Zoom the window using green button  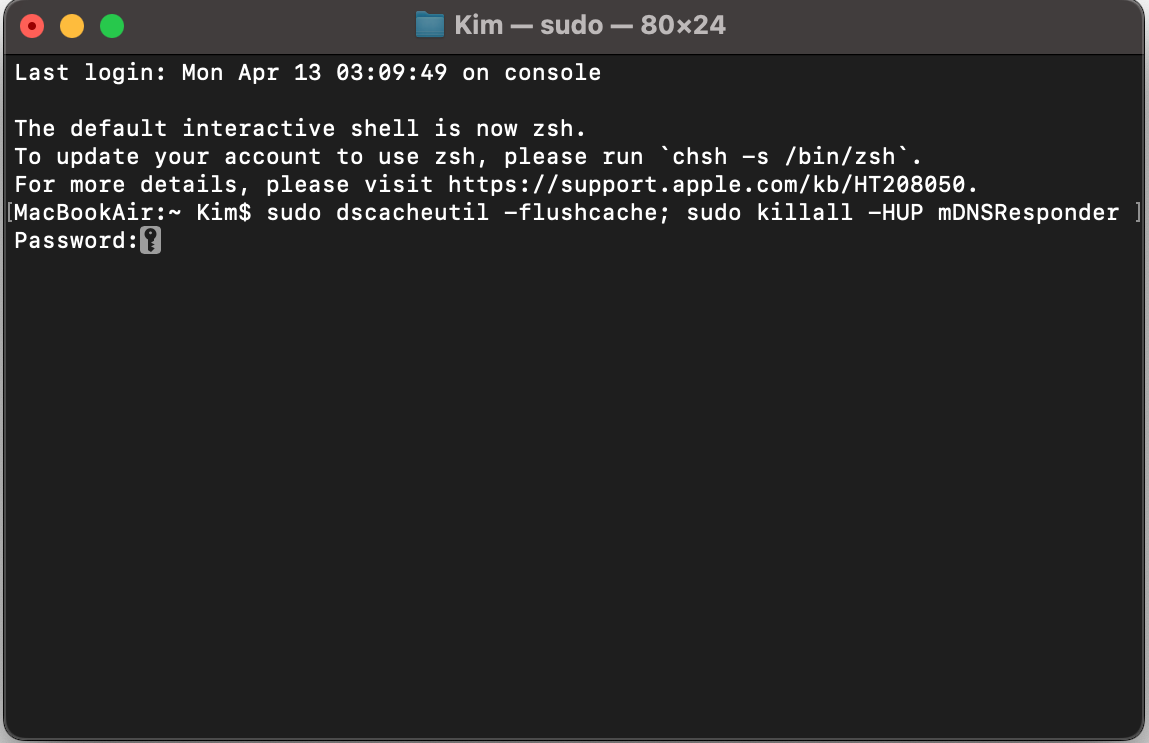click(x=112, y=26)
